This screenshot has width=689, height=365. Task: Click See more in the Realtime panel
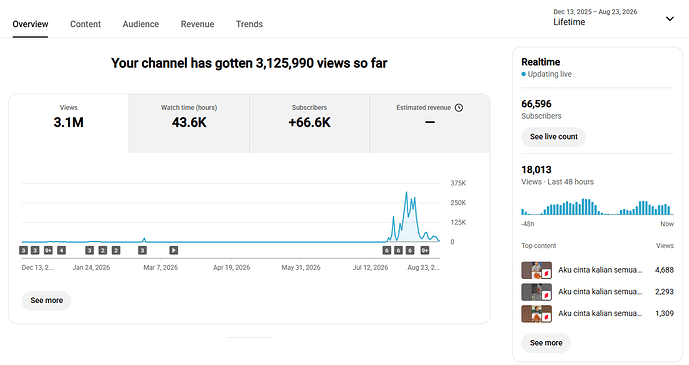coord(546,343)
